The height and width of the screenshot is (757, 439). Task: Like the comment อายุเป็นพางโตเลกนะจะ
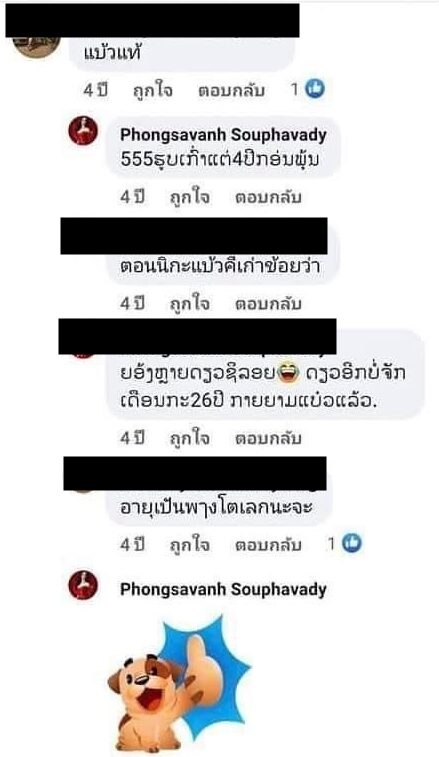(190, 545)
